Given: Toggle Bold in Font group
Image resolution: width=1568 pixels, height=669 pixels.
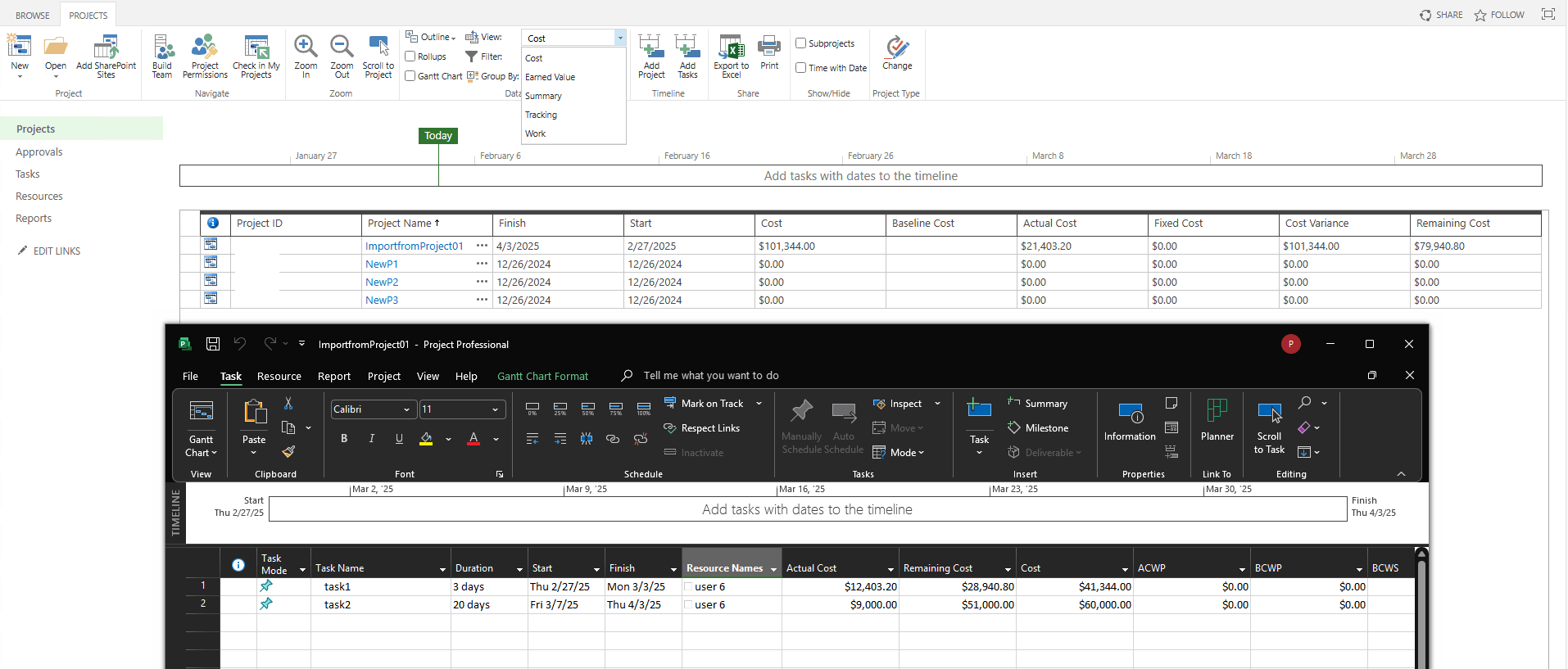Looking at the screenshot, I should pos(344,439).
